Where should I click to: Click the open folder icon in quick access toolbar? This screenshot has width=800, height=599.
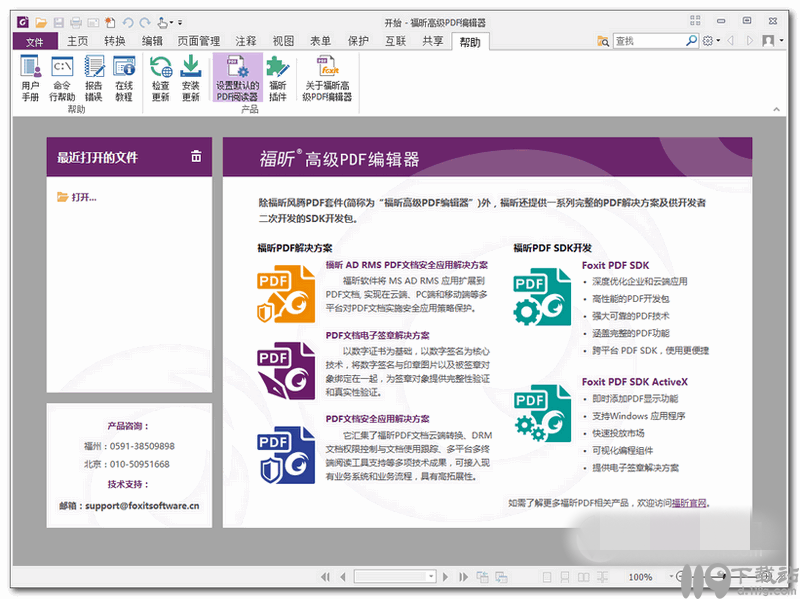(41, 22)
